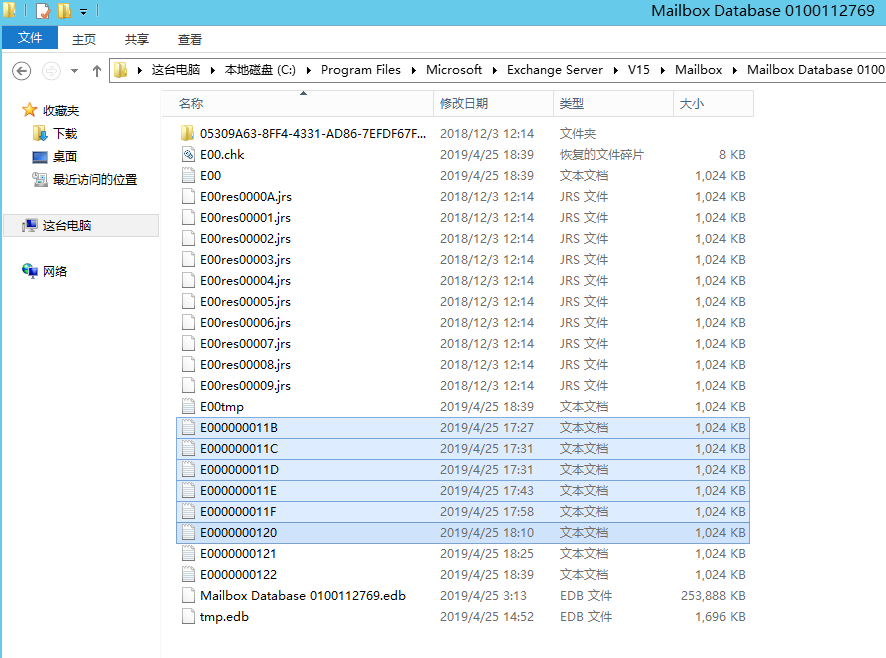886x658 pixels.
Task: Go forward using the forward arrow button
Action: tap(51, 71)
